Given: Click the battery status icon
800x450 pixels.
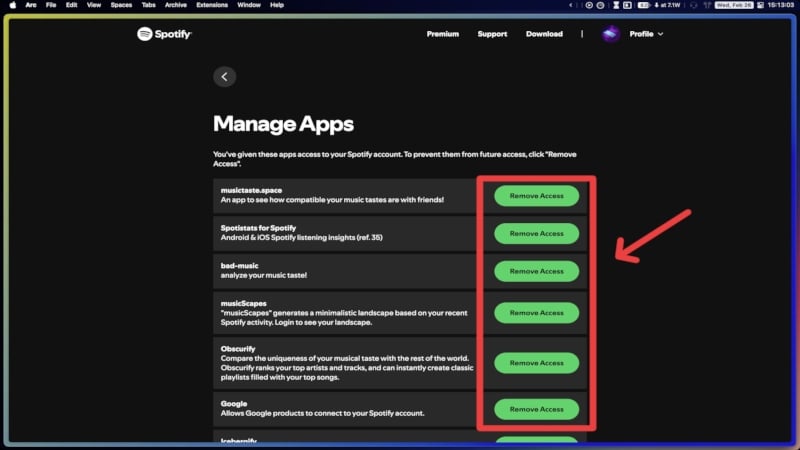Looking at the screenshot, I should coord(643,5).
